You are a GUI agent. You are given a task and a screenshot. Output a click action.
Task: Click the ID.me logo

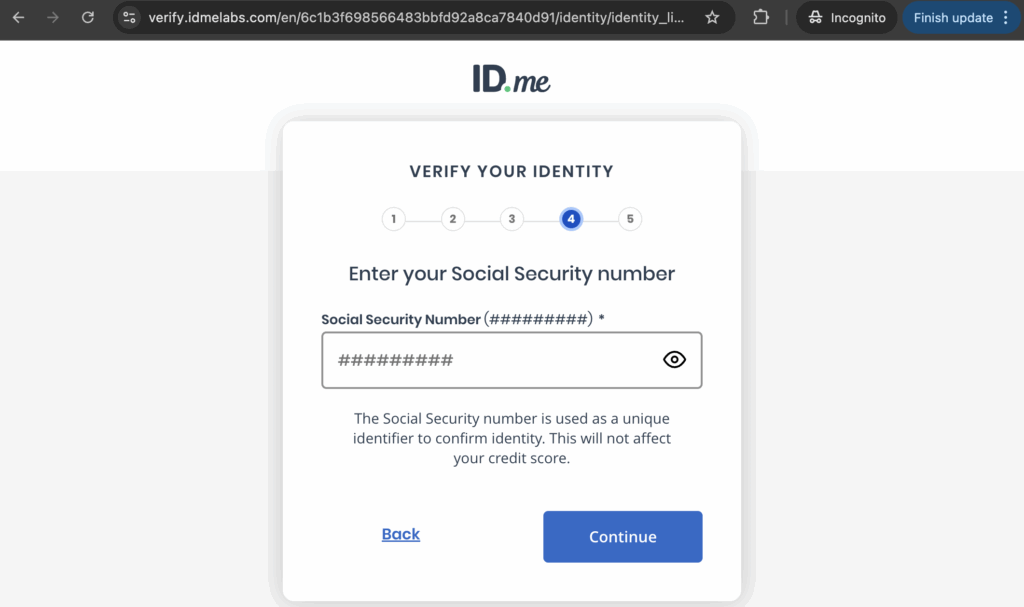[511, 79]
